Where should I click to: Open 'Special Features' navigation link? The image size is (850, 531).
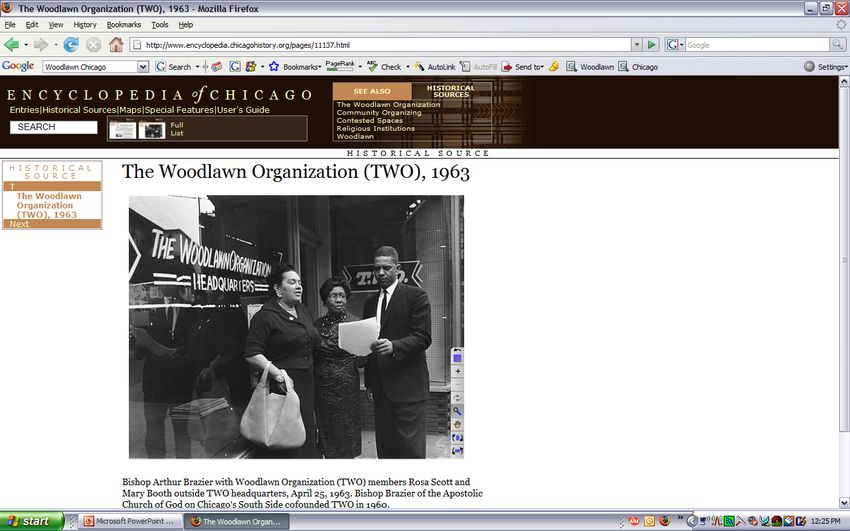[179, 109]
